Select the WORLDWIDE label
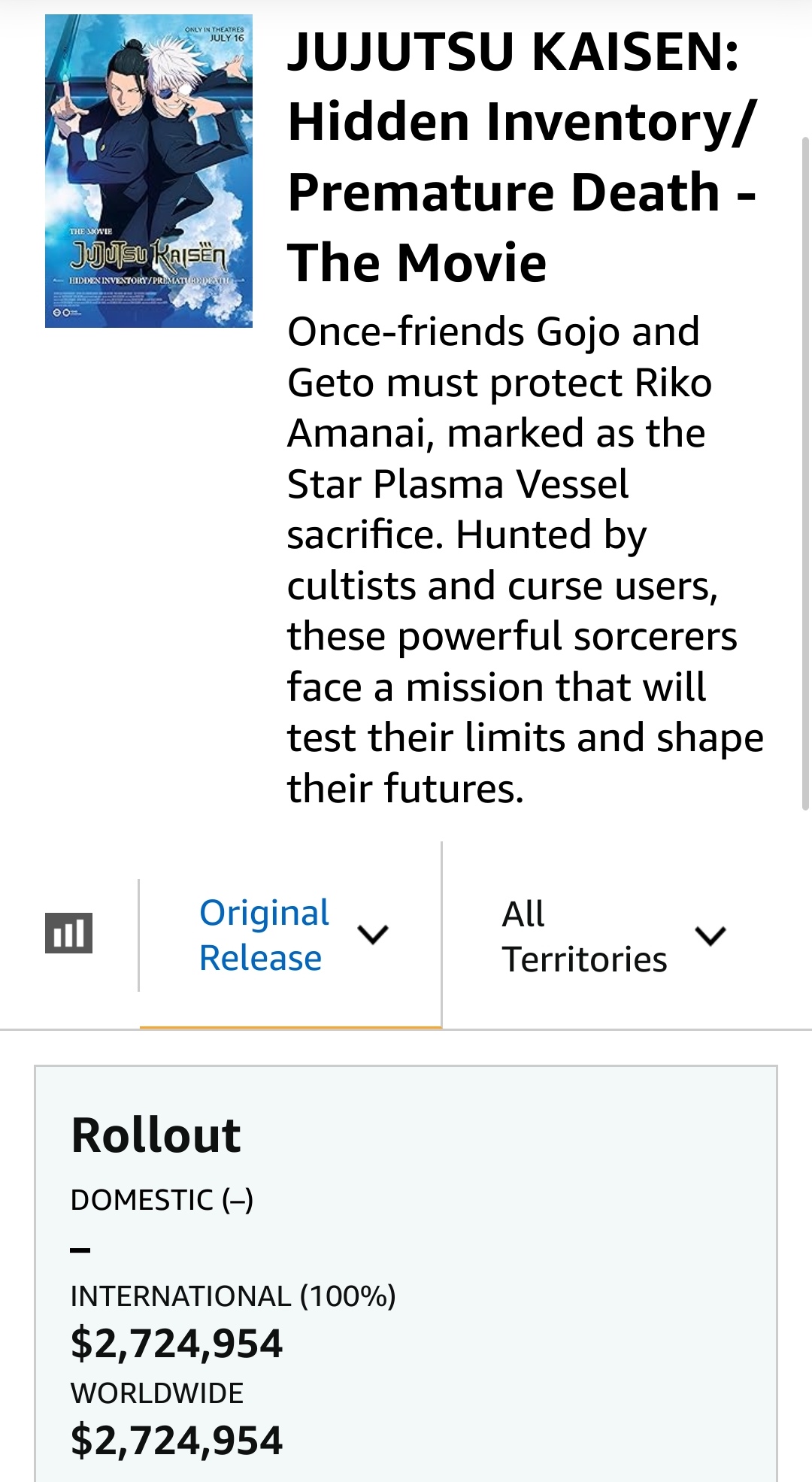812x1482 pixels. [x=157, y=1393]
